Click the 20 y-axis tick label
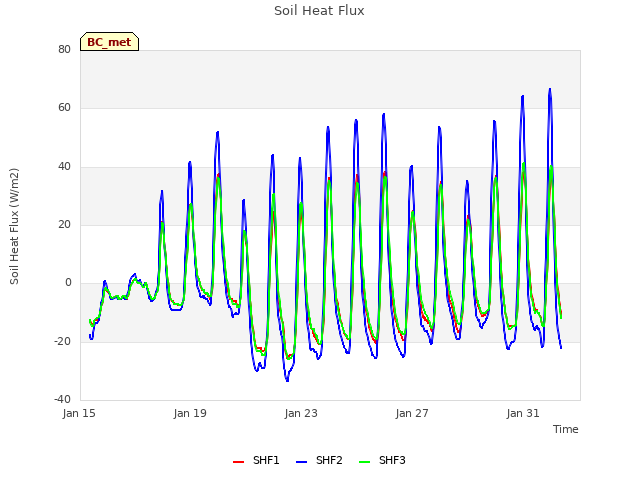Image resolution: width=640 pixels, height=480 pixels. (x=64, y=224)
